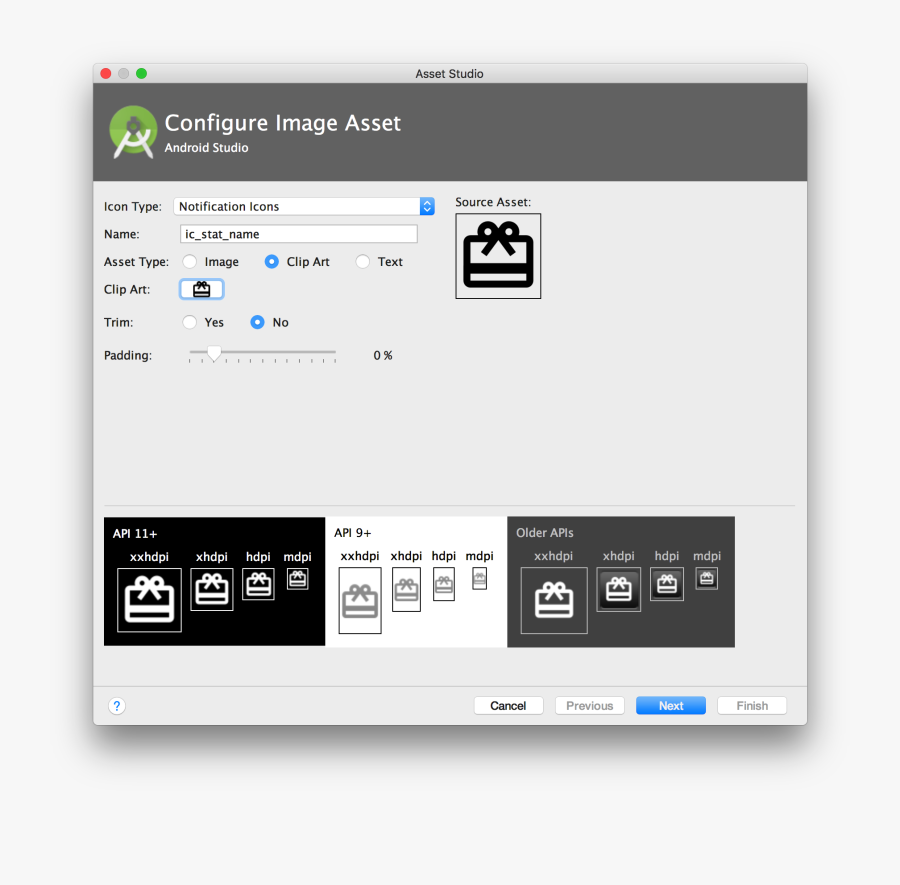Cancel the image asset configuration
The image size is (900, 885).
pyautogui.click(x=508, y=705)
